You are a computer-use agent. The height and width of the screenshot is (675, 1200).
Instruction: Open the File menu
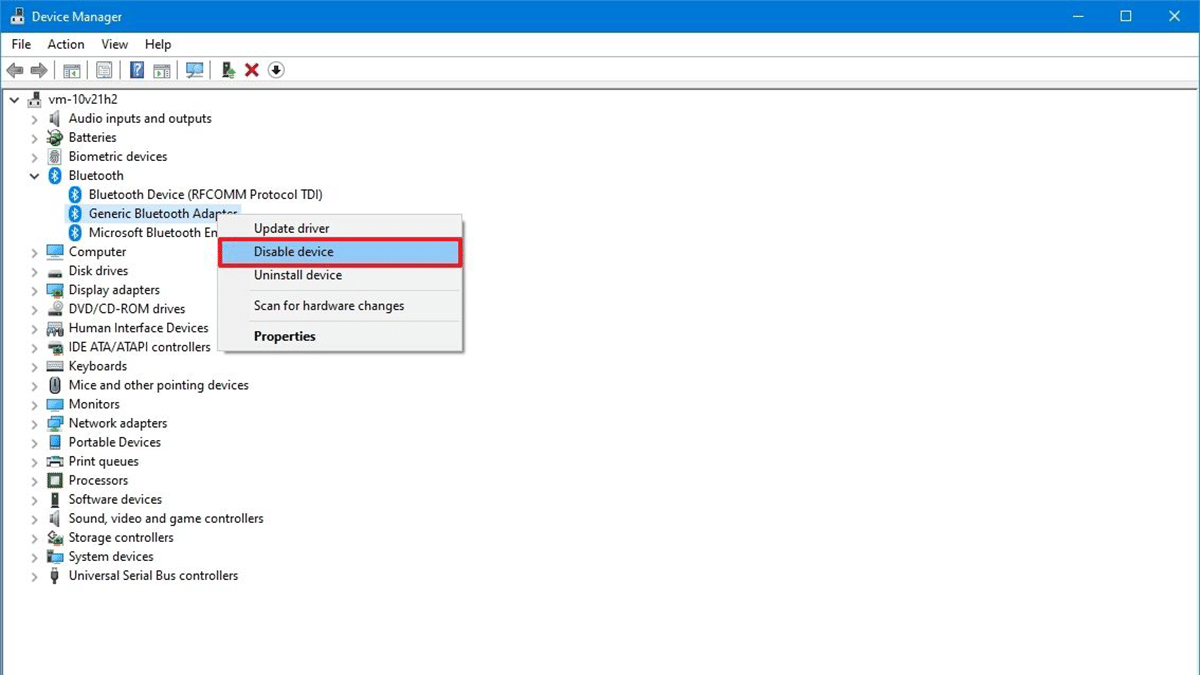(x=21, y=44)
